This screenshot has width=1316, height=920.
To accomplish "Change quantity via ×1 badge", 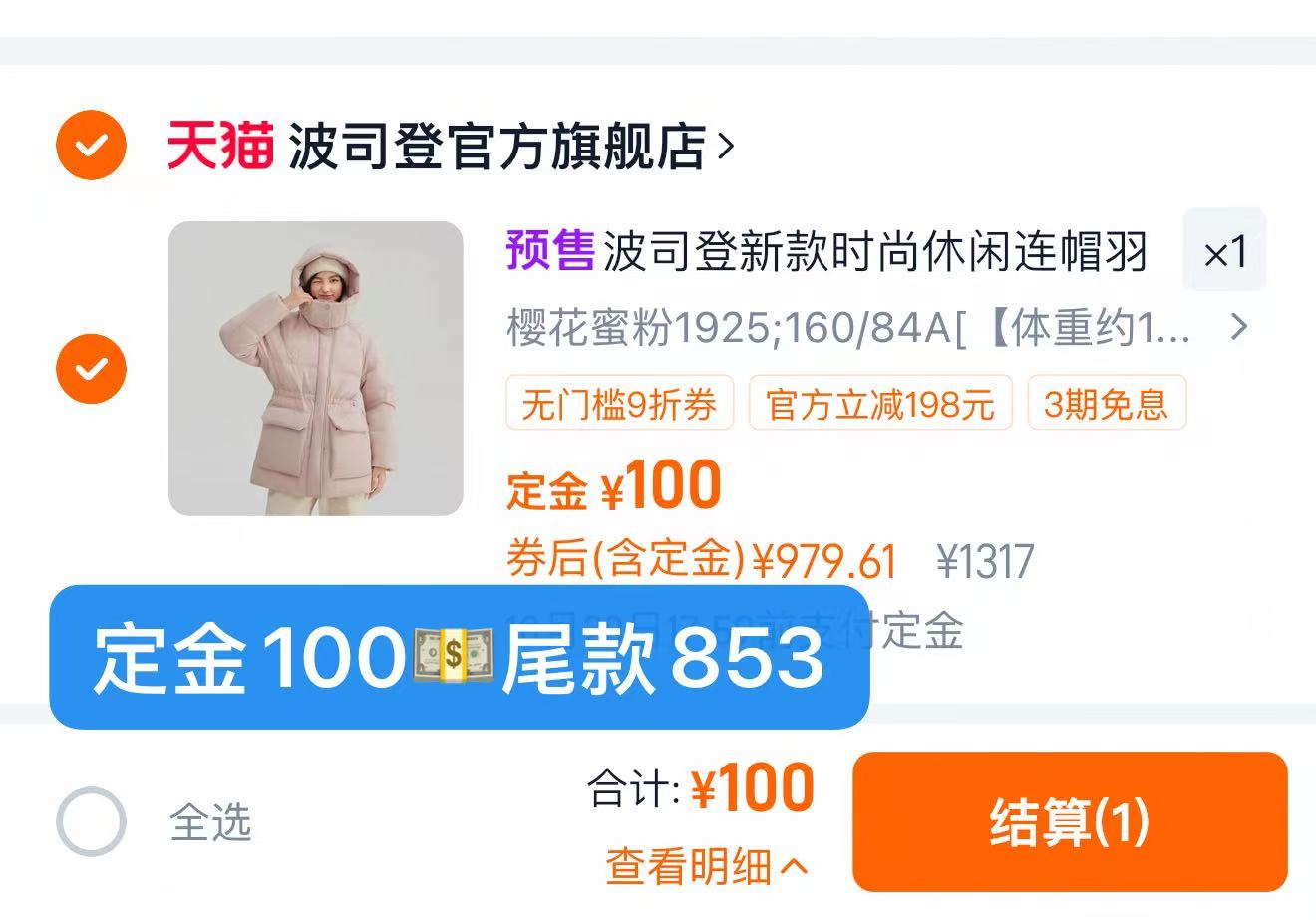I will coord(1224,251).
